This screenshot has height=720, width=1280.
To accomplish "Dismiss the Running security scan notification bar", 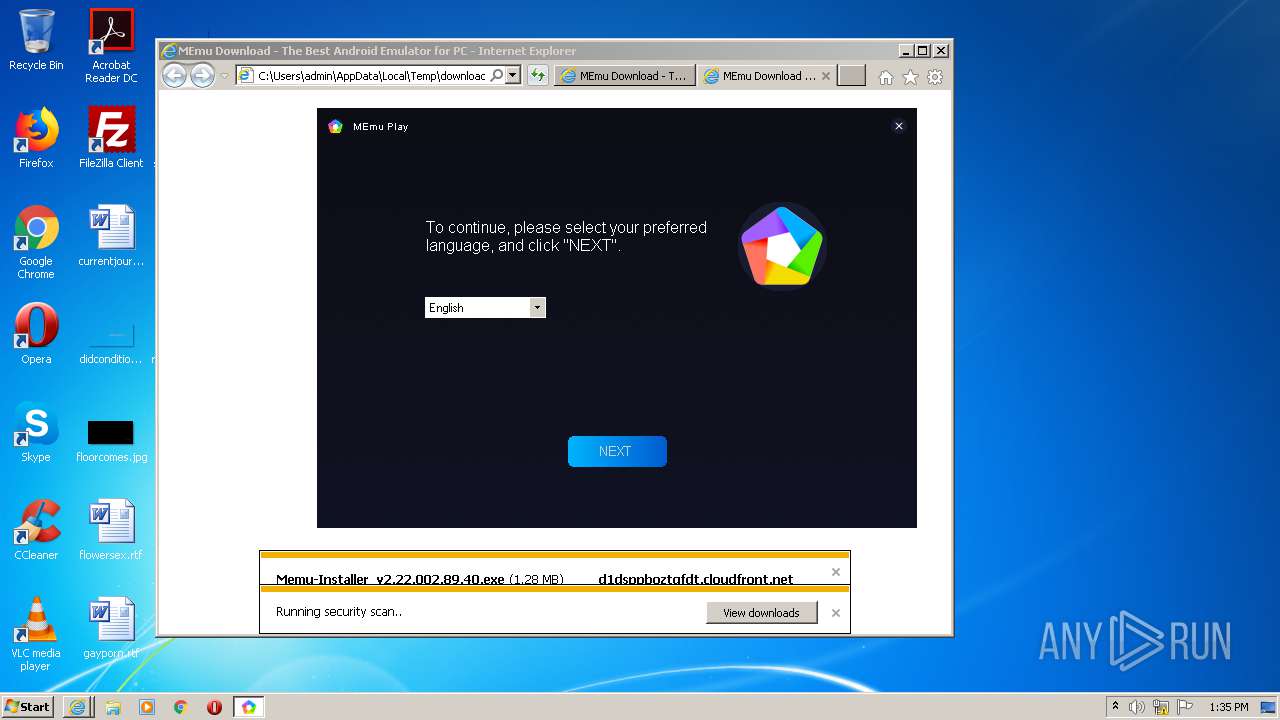I will tap(836, 613).
